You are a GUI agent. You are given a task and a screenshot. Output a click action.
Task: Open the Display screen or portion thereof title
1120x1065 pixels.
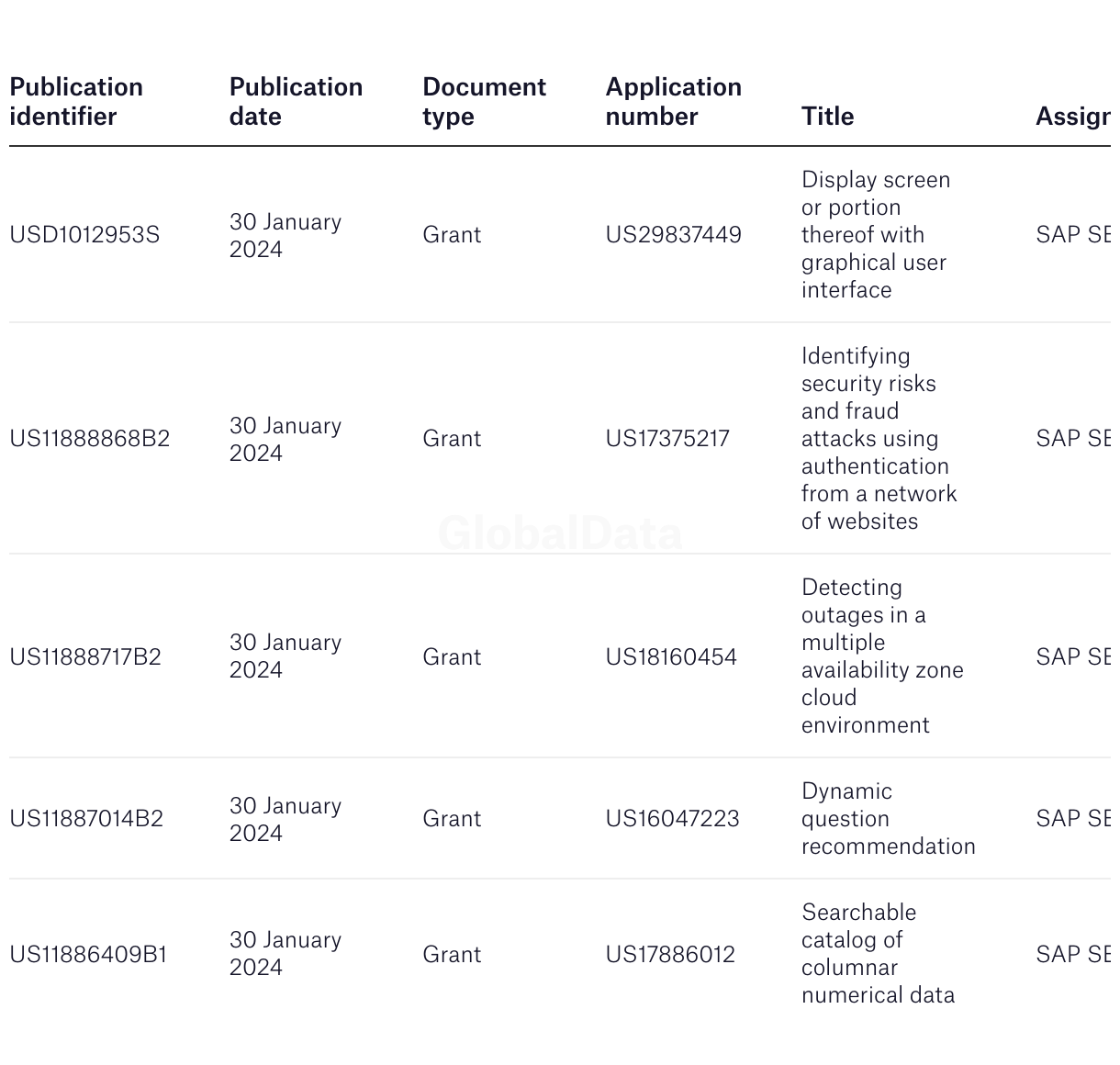876,235
